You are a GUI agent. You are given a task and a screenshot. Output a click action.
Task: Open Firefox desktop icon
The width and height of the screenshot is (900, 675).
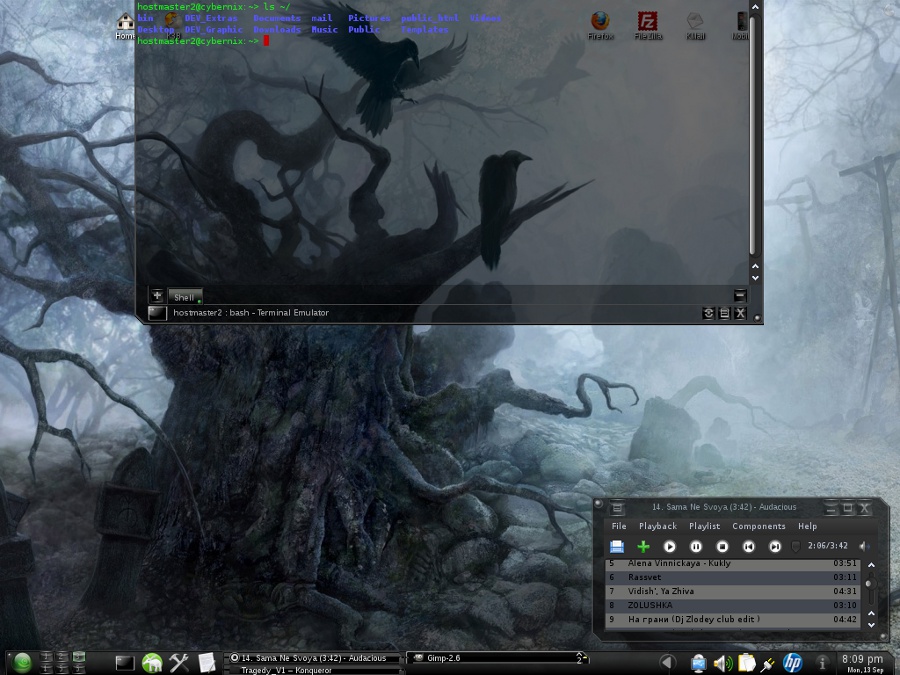[x=600, y=25]
